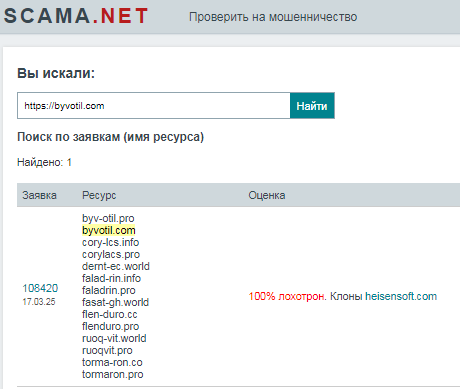Select the tagline 'Проверить на мошенничество'
The image size is (460, 389).
click(x=273, y=17)
